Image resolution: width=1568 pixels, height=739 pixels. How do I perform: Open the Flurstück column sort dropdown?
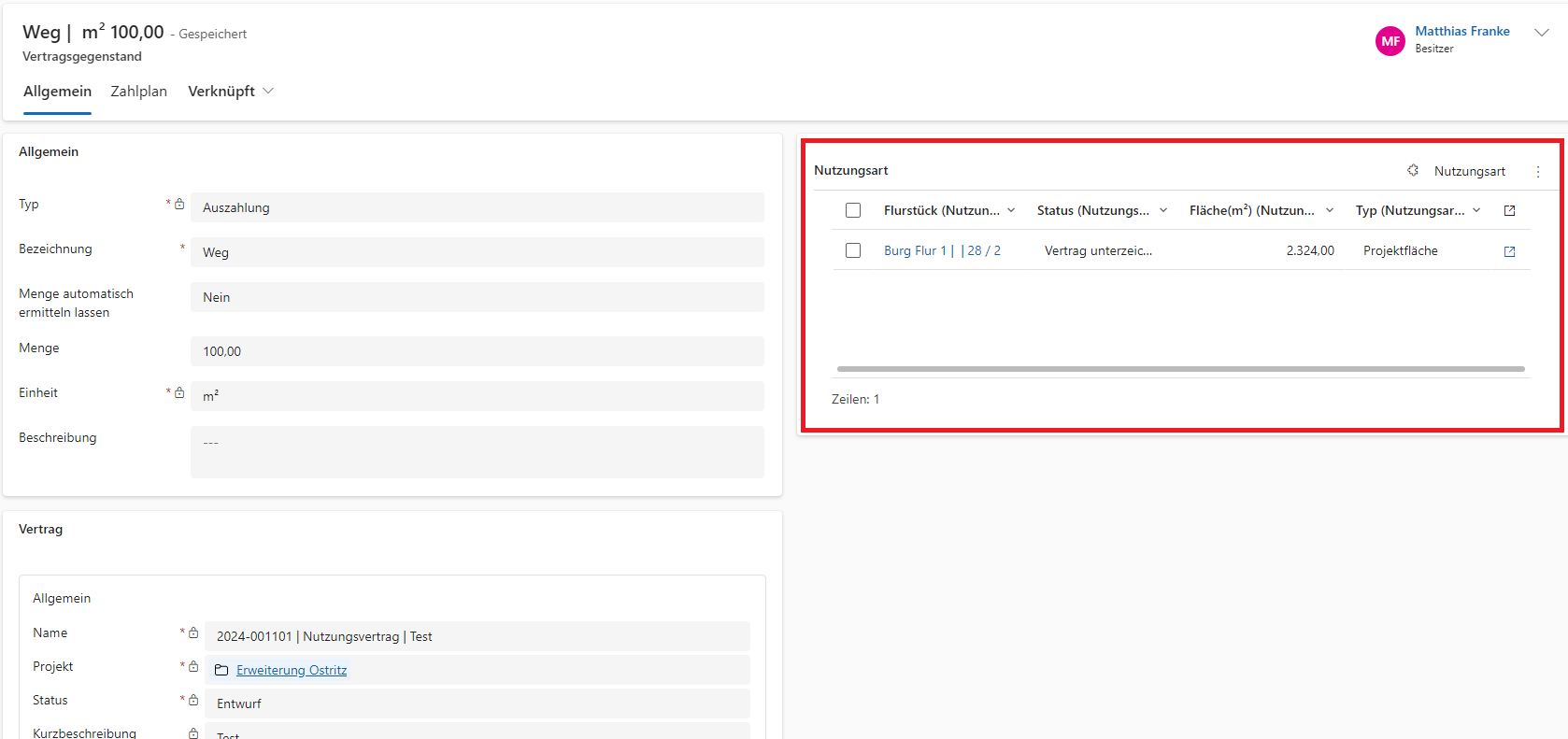(x=1011, y=210)
